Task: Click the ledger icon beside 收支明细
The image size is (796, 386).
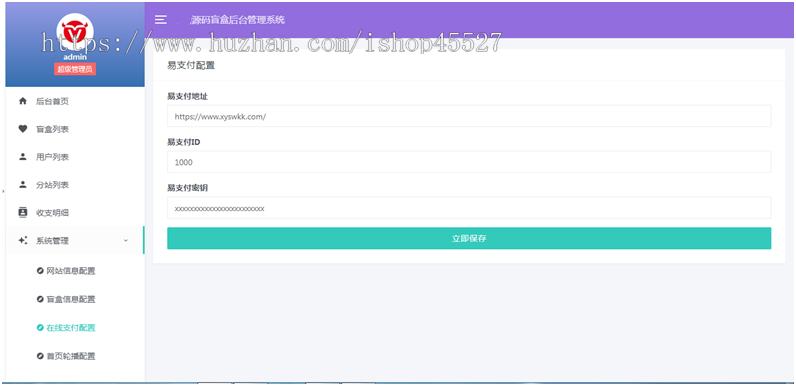Action: pos(22,213)
